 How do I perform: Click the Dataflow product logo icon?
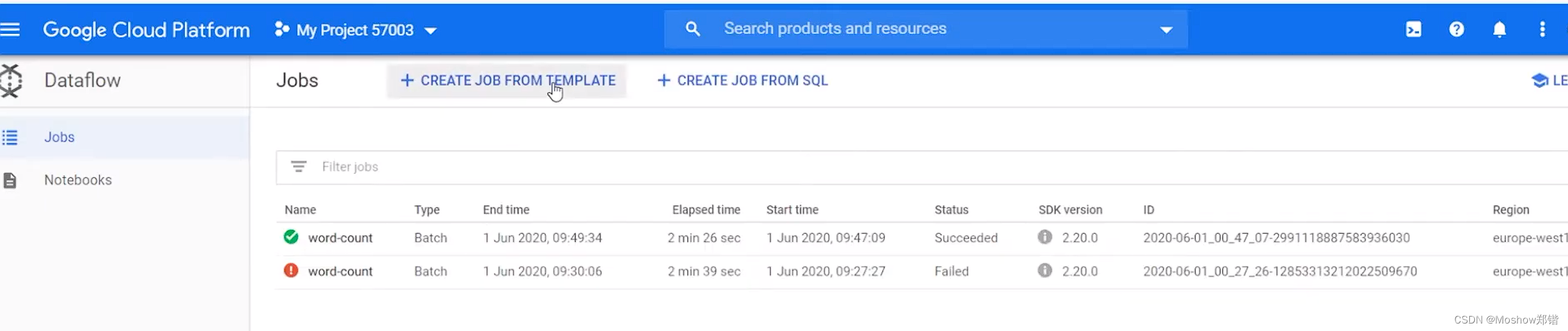click(x=11, y=81)
